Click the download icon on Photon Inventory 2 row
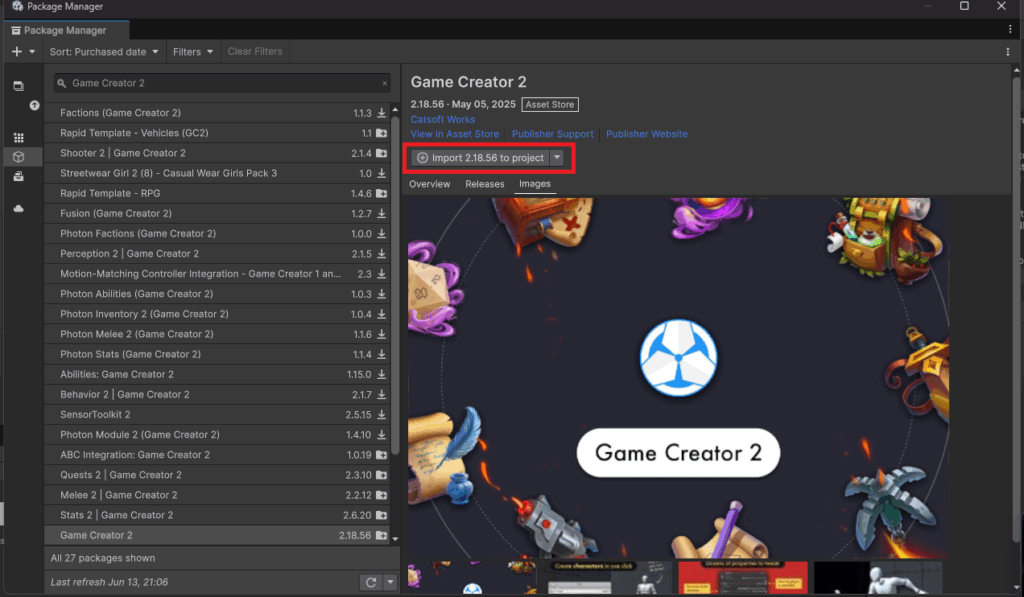Image resolution: width=1024 pixels, height=597 pixels. pos(381,314)
